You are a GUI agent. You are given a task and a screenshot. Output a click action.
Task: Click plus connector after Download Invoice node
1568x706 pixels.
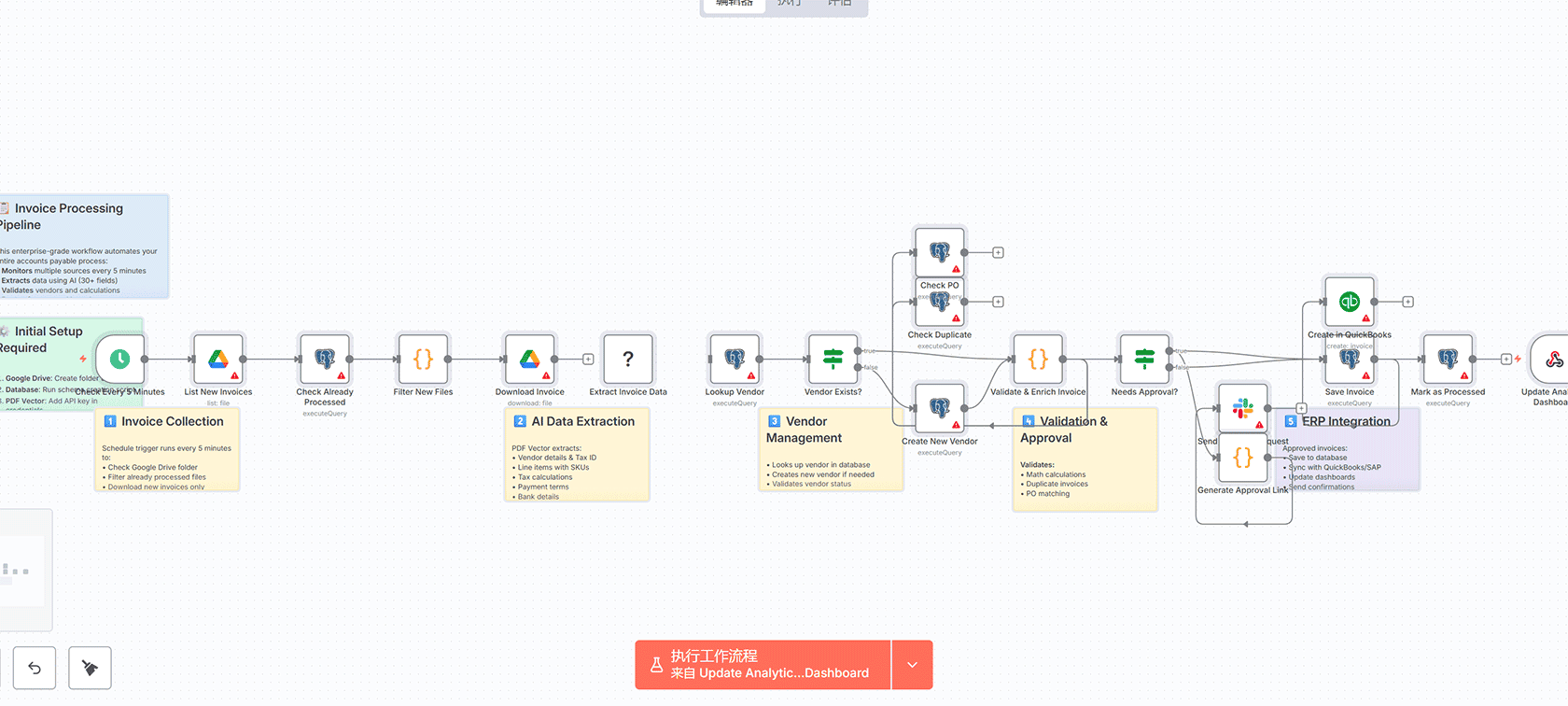pos(588,359)
